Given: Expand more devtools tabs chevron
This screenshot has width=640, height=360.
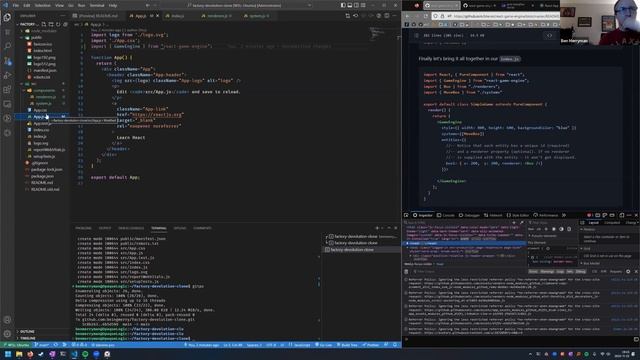Looking at the screenshot, I should [564, 215].
